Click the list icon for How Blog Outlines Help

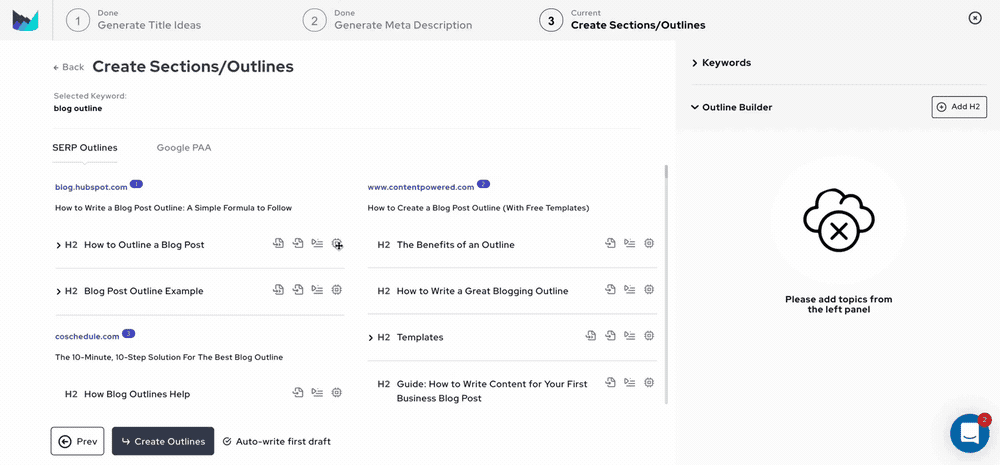317,393
